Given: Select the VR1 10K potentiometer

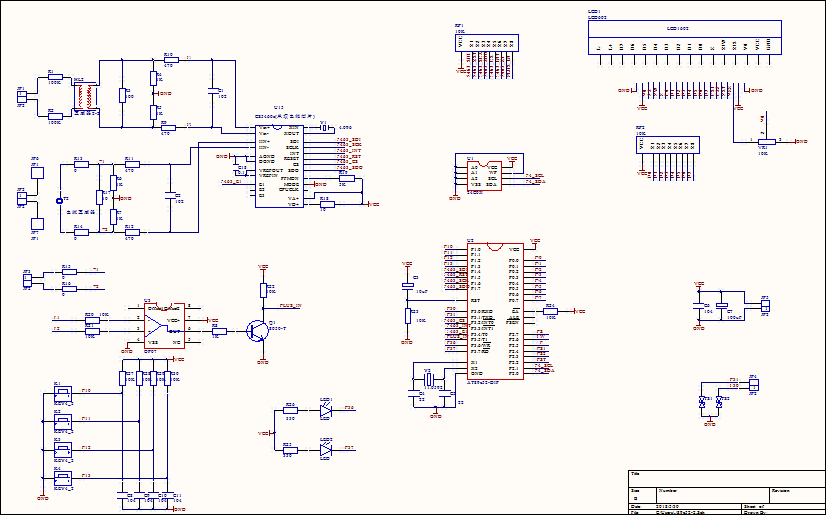Looking at the screenshot, I should click(x=766, y=141).
